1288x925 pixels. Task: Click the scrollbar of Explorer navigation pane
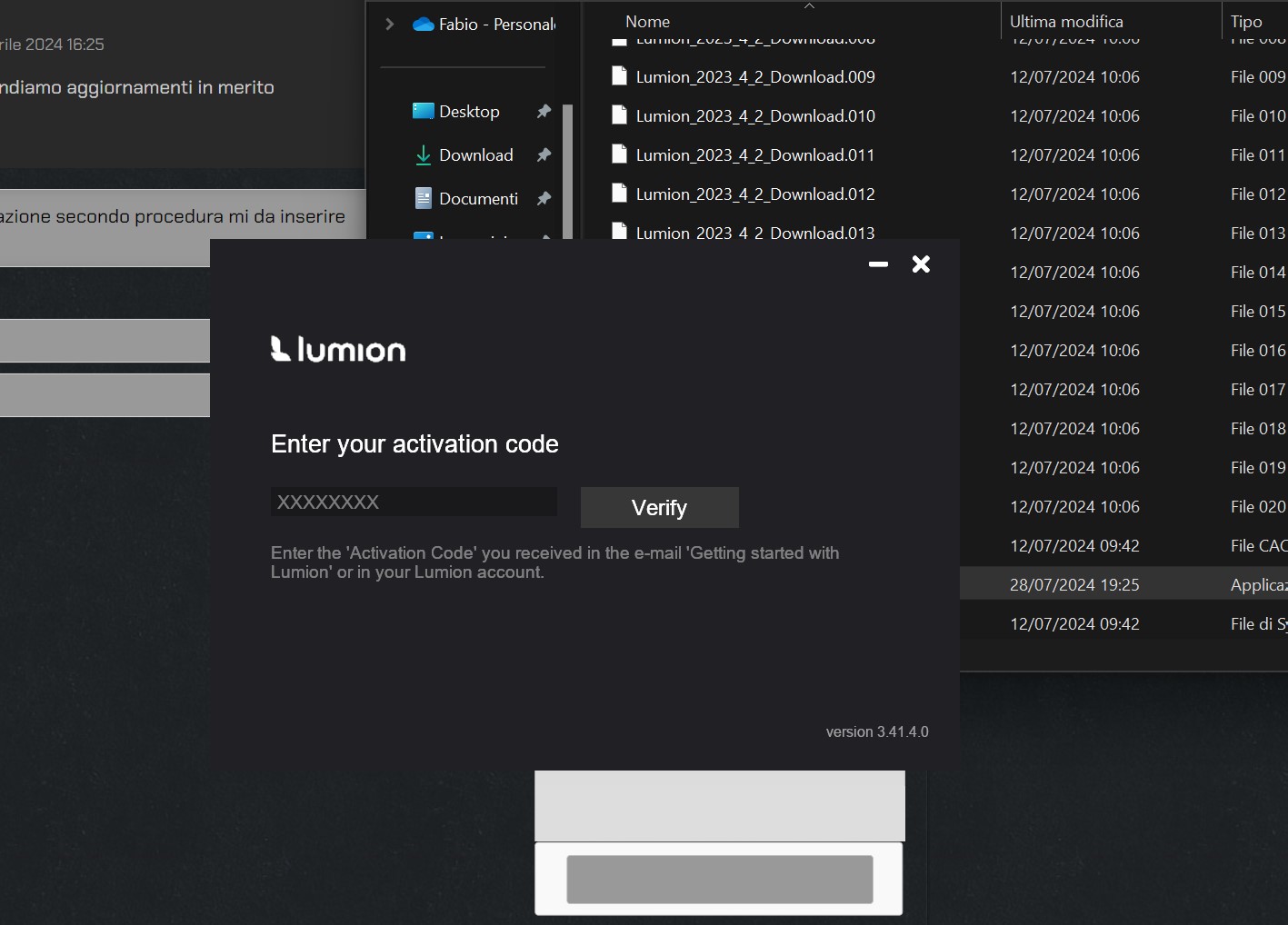[x=568, y=172]
